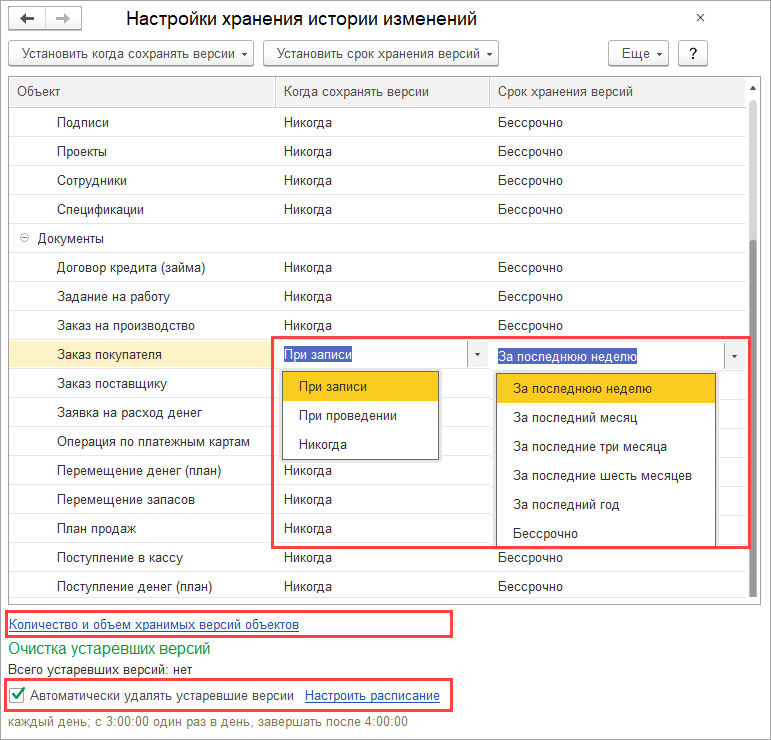Open Установить срок хранения версий dropdown

[x=380, y=53]
